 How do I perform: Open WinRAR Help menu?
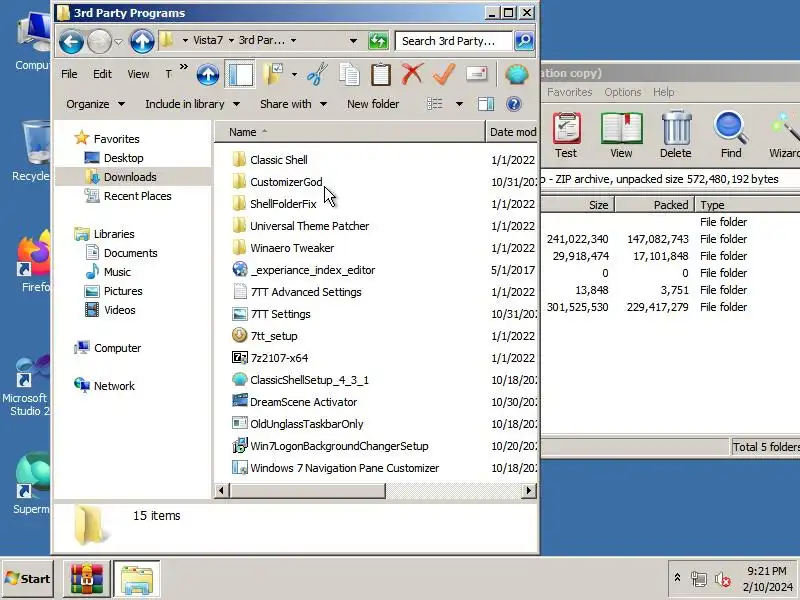click(x=663, y=92)
